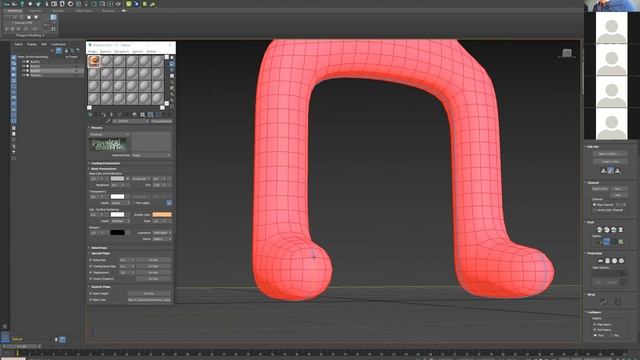Toggle highlighted Point-to-Point Seams icon
Image resolution: width=640 pixels, height=360 pixels.
point(607,242)
